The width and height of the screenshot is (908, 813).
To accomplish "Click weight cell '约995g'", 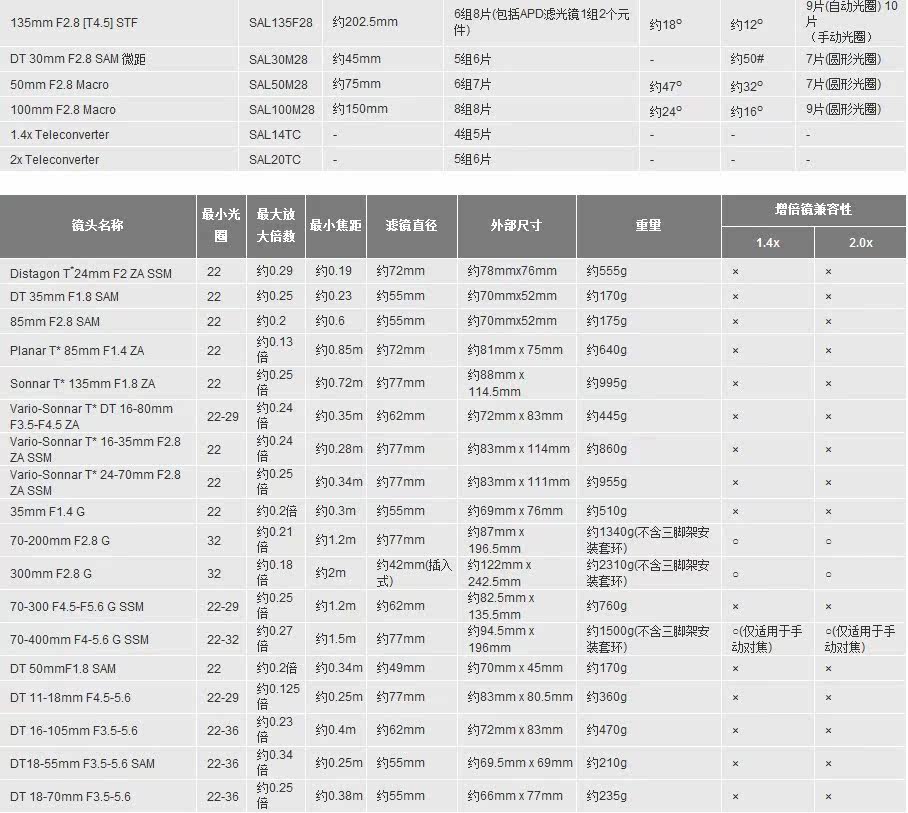I will pos(606,383).
